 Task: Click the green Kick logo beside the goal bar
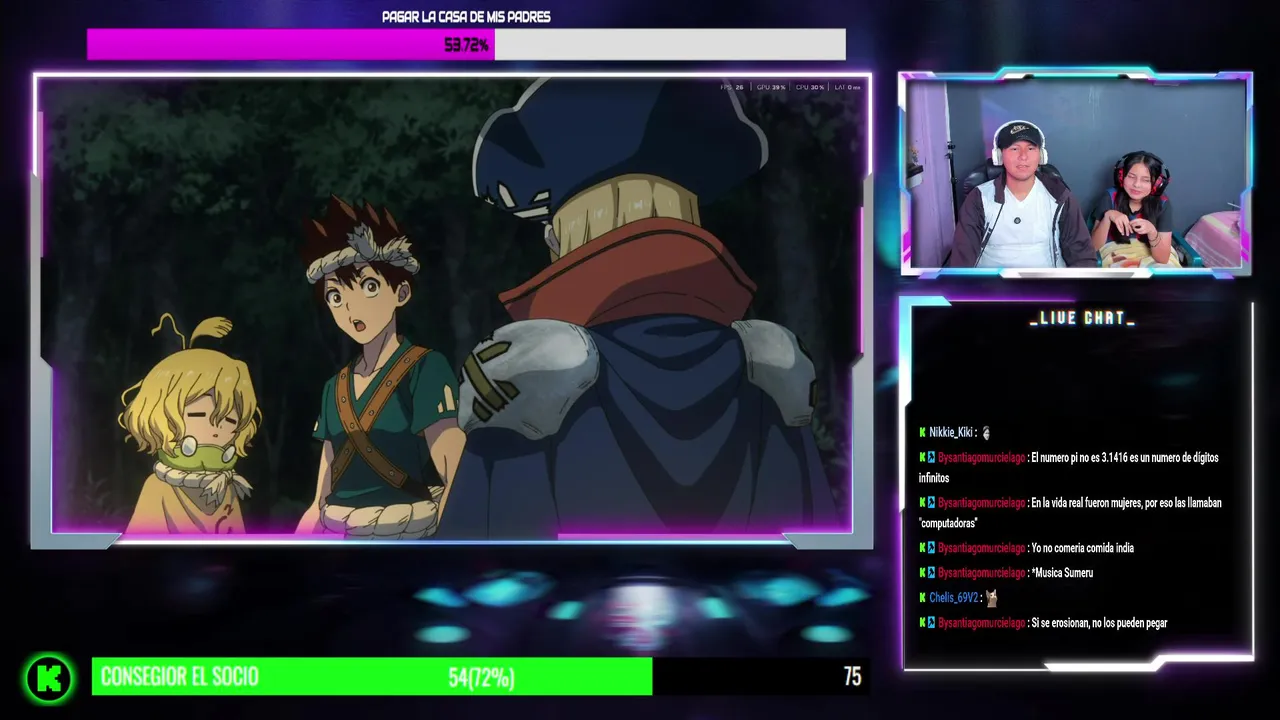click(48, 678)
